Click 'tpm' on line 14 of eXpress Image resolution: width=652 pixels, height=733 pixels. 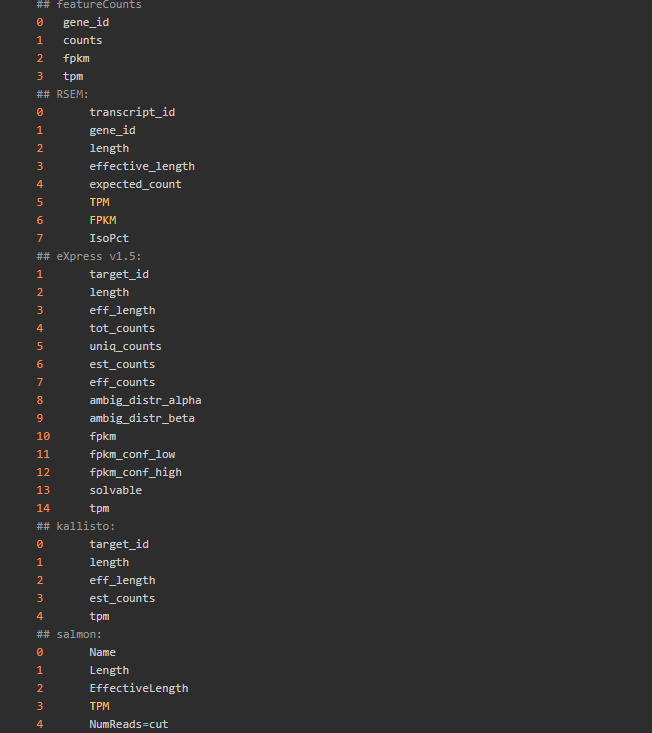tap(100, 509)
